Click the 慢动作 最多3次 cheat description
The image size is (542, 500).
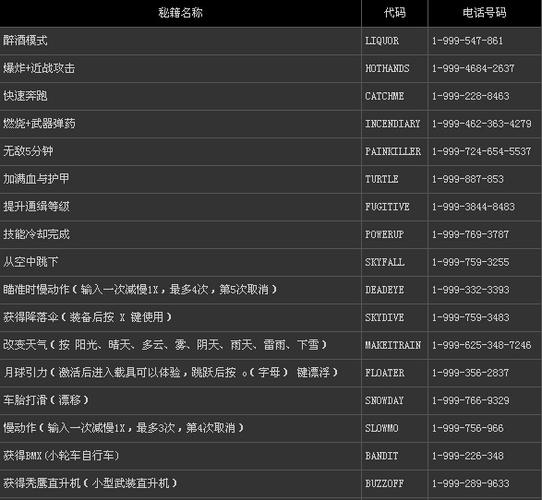pyautogui.click(x=123, y=428)
